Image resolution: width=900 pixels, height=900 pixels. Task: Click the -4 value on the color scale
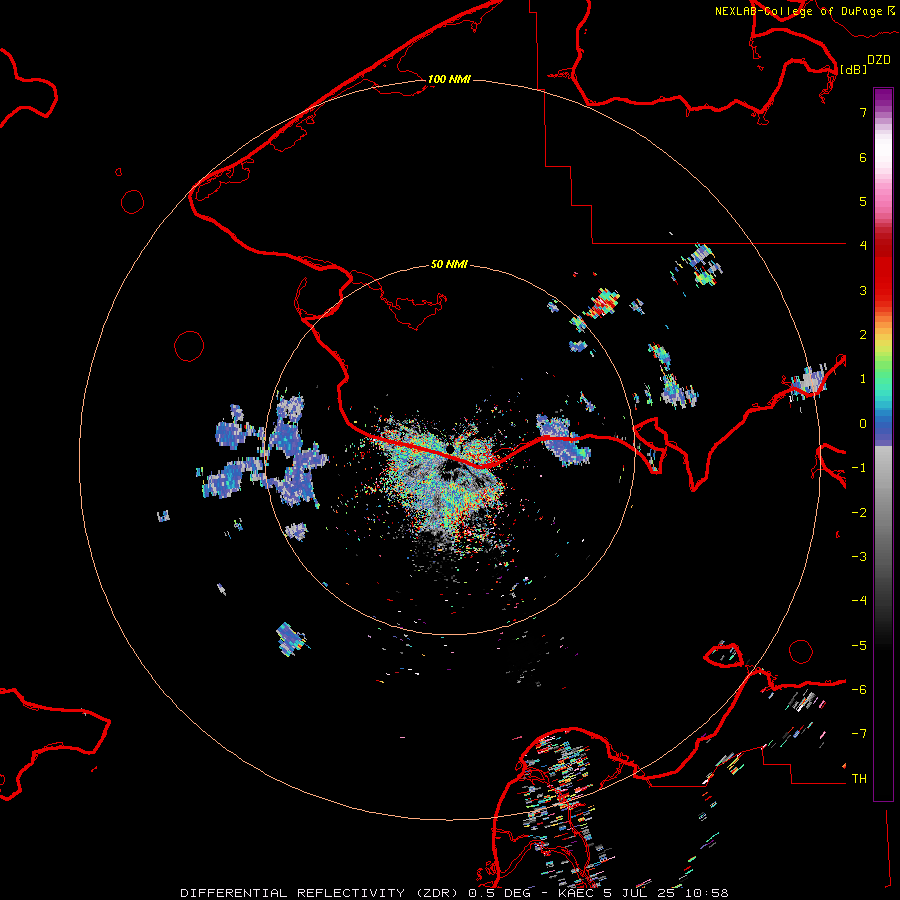(859, 601)
